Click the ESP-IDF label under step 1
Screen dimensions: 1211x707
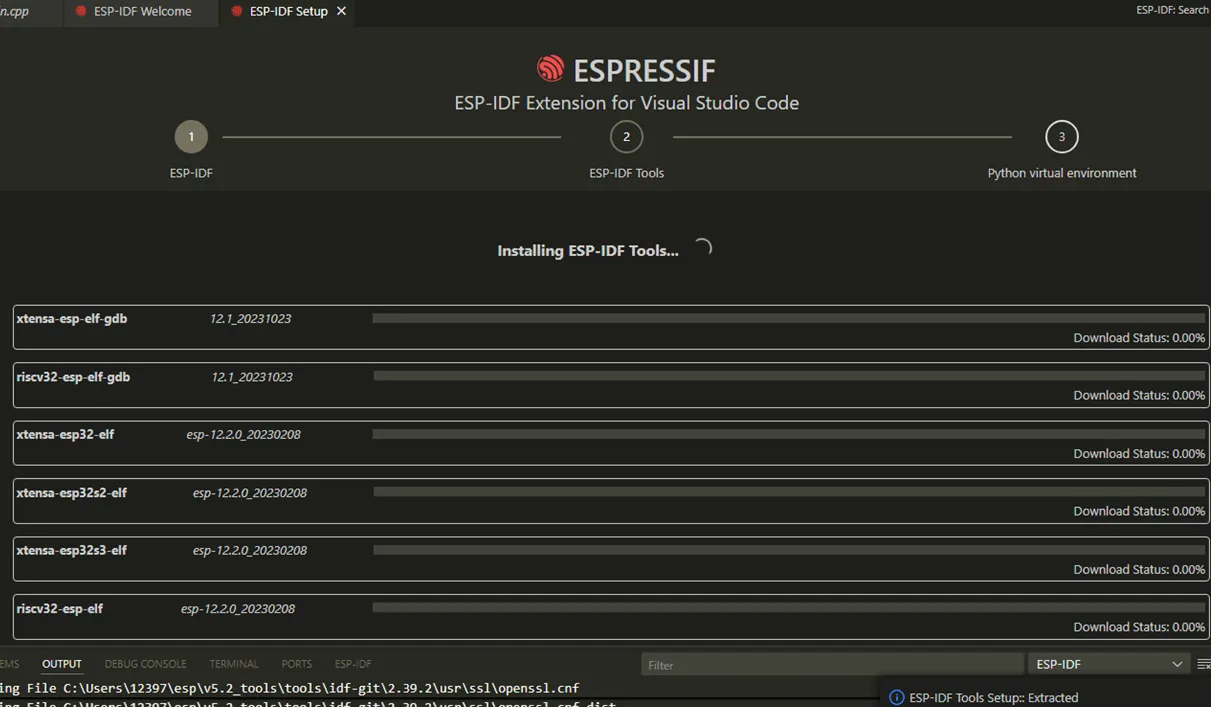(191, 173)
